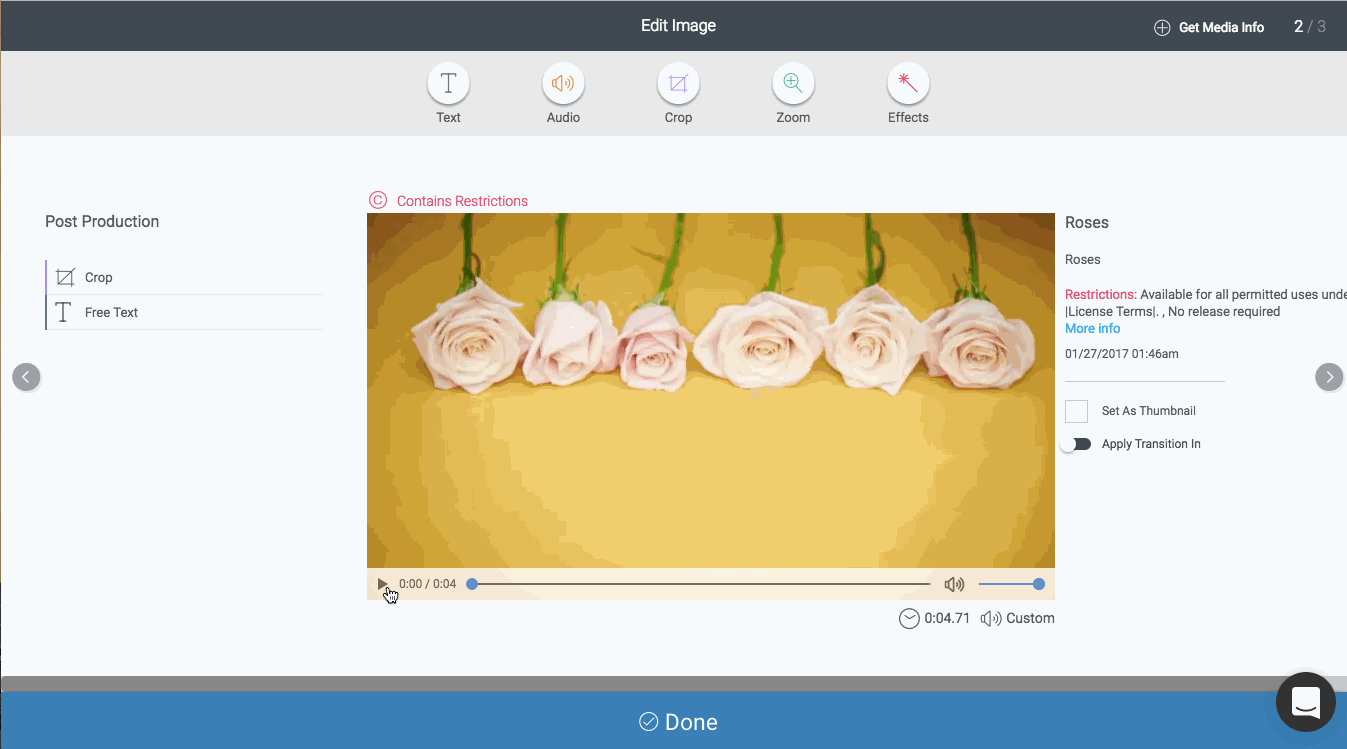Screen dimensions: 1347x749
Task: Toggle Apply Transition In switch
Action: pos(1076,444)
